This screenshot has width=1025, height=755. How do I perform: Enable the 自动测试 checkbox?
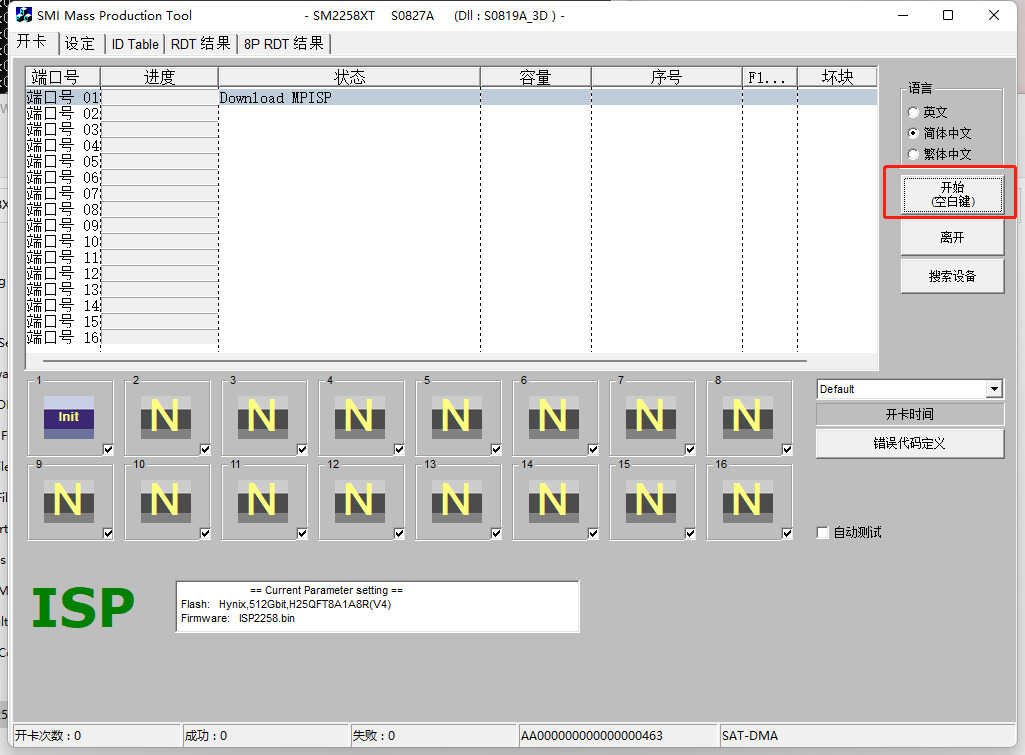coord(823,533)
